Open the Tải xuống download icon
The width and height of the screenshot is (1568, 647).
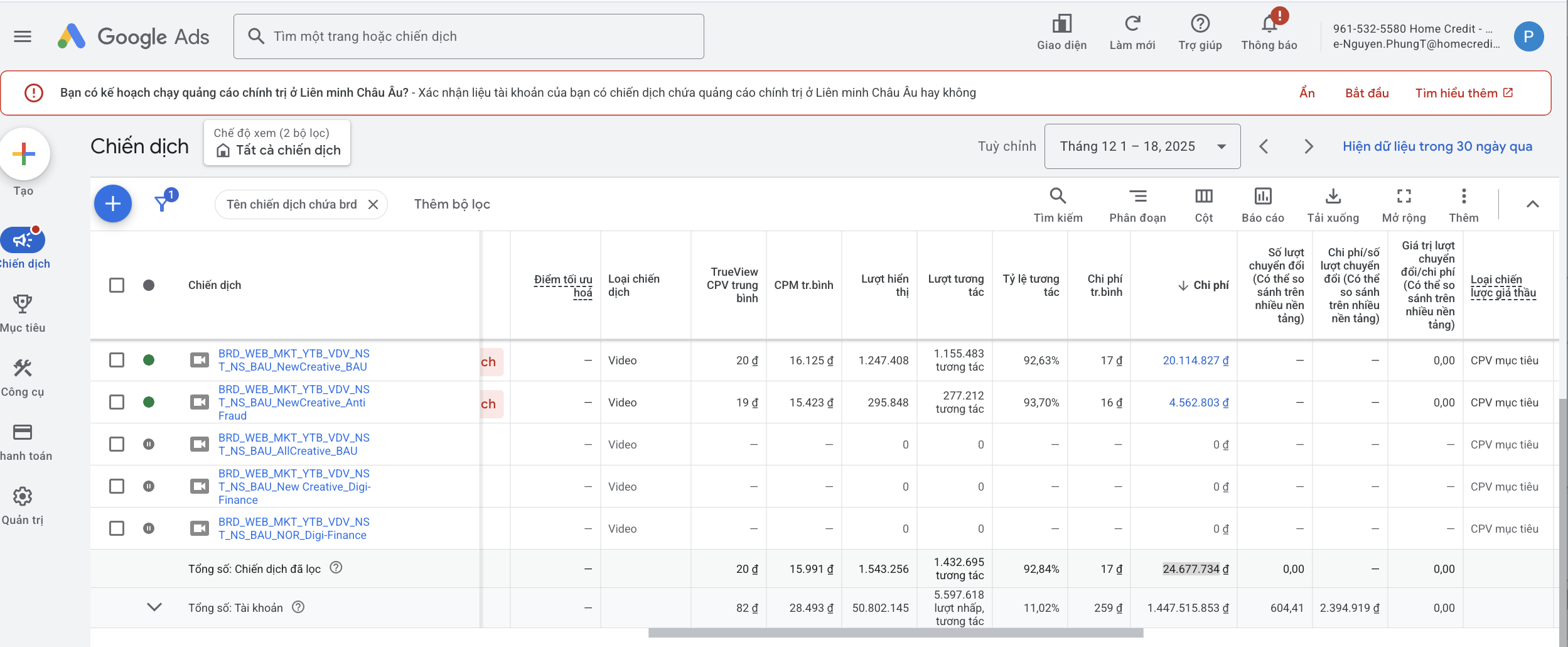(1333, 197)
